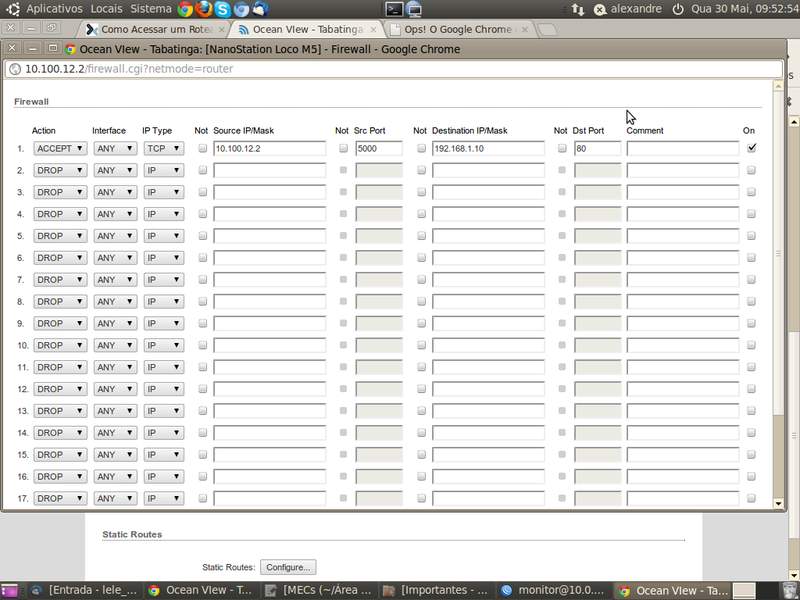Open Chromium icon next to Skype in top panel
800x600 pixels.
tap(241, 9)
